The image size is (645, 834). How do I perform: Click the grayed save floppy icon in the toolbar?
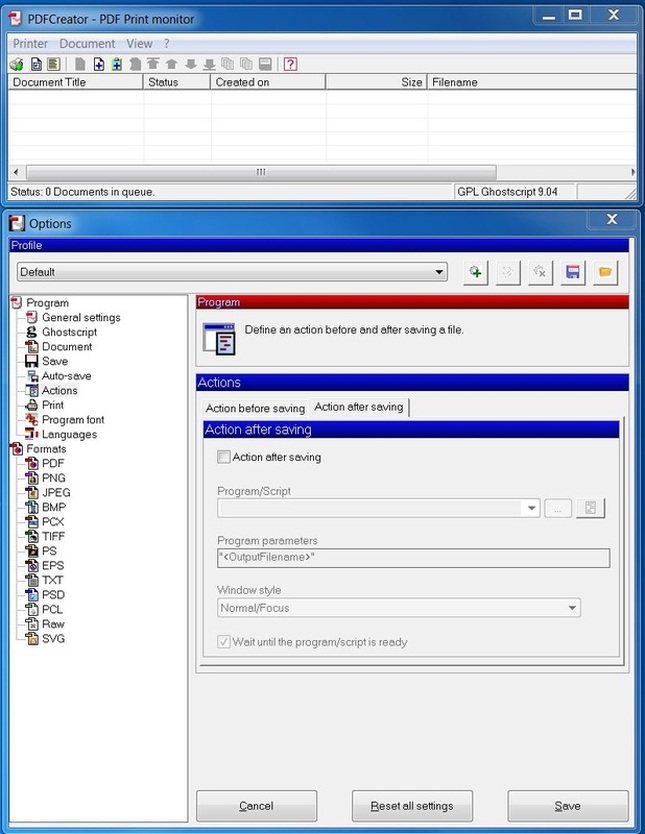click(265, 64)
